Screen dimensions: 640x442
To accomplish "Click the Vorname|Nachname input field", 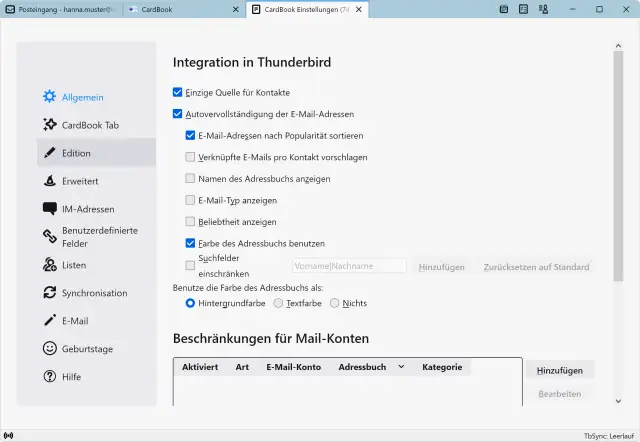I will [x=349, y=266].
